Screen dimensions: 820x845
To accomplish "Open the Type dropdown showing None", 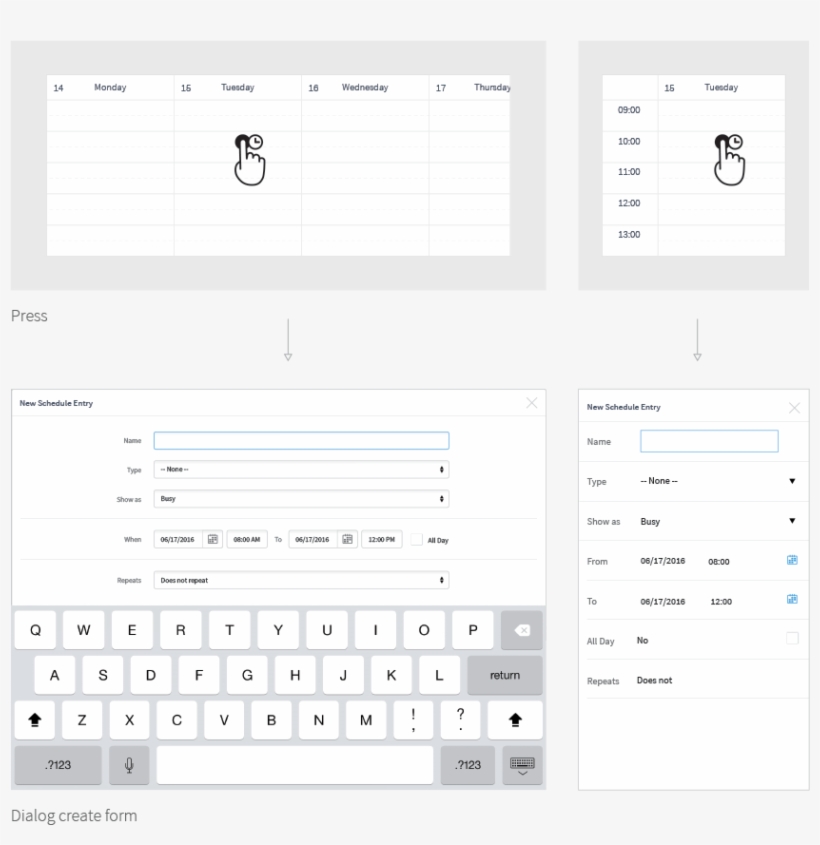I will click(302, 469).
